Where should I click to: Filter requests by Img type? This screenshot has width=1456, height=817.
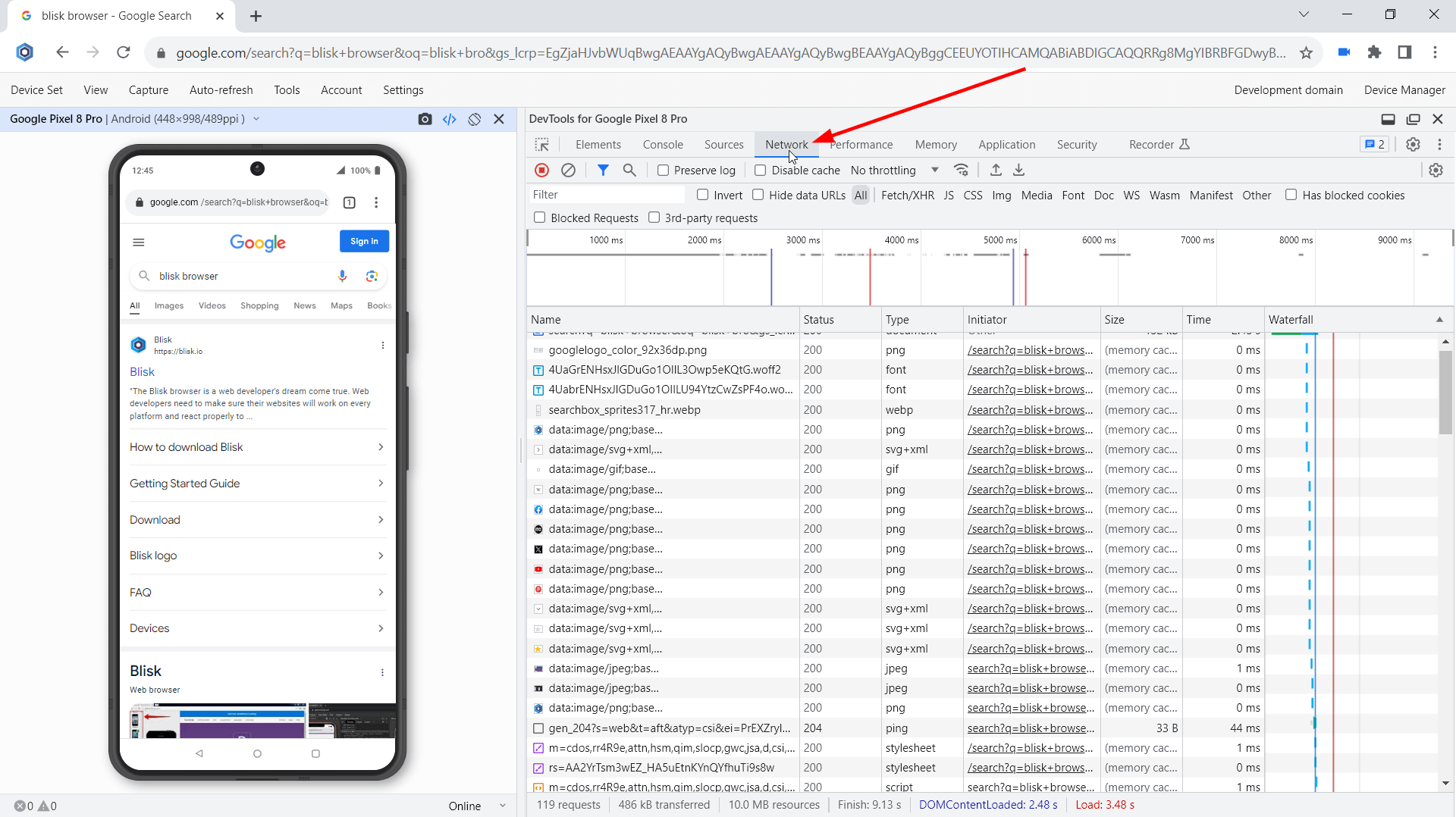[x=1001, y=195]
